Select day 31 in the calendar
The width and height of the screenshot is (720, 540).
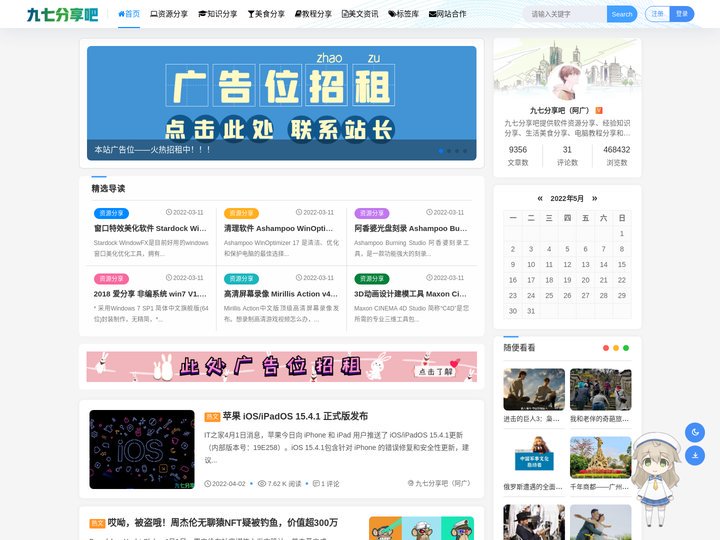531,311
